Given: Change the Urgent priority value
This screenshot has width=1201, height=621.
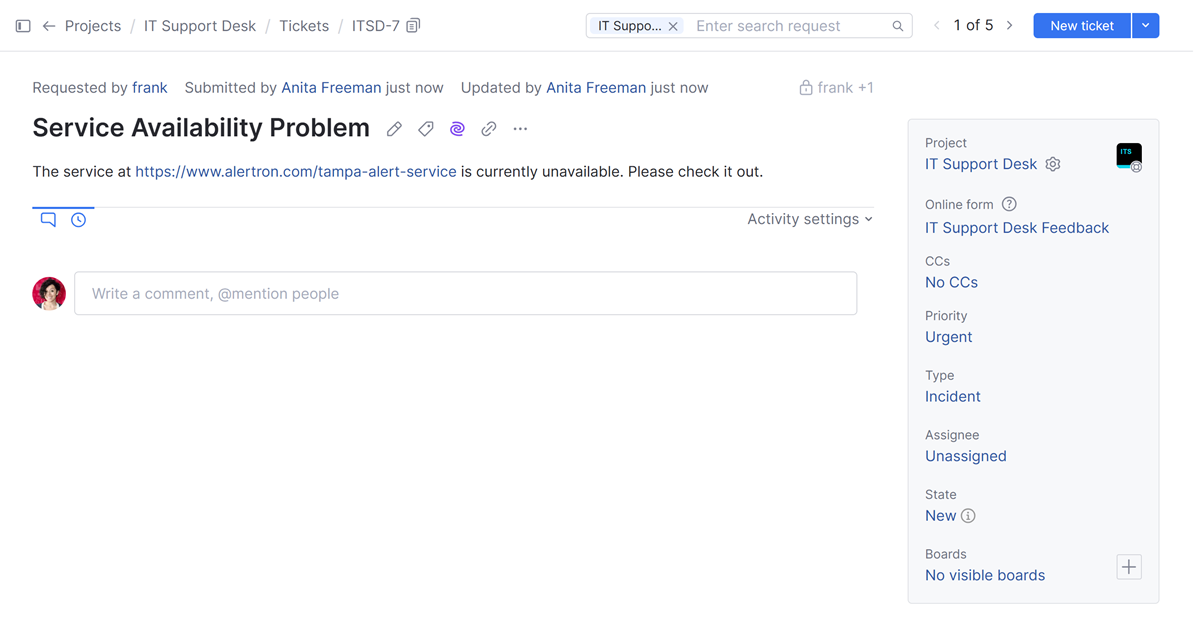Looking at the screenshot, I should 949,337.
